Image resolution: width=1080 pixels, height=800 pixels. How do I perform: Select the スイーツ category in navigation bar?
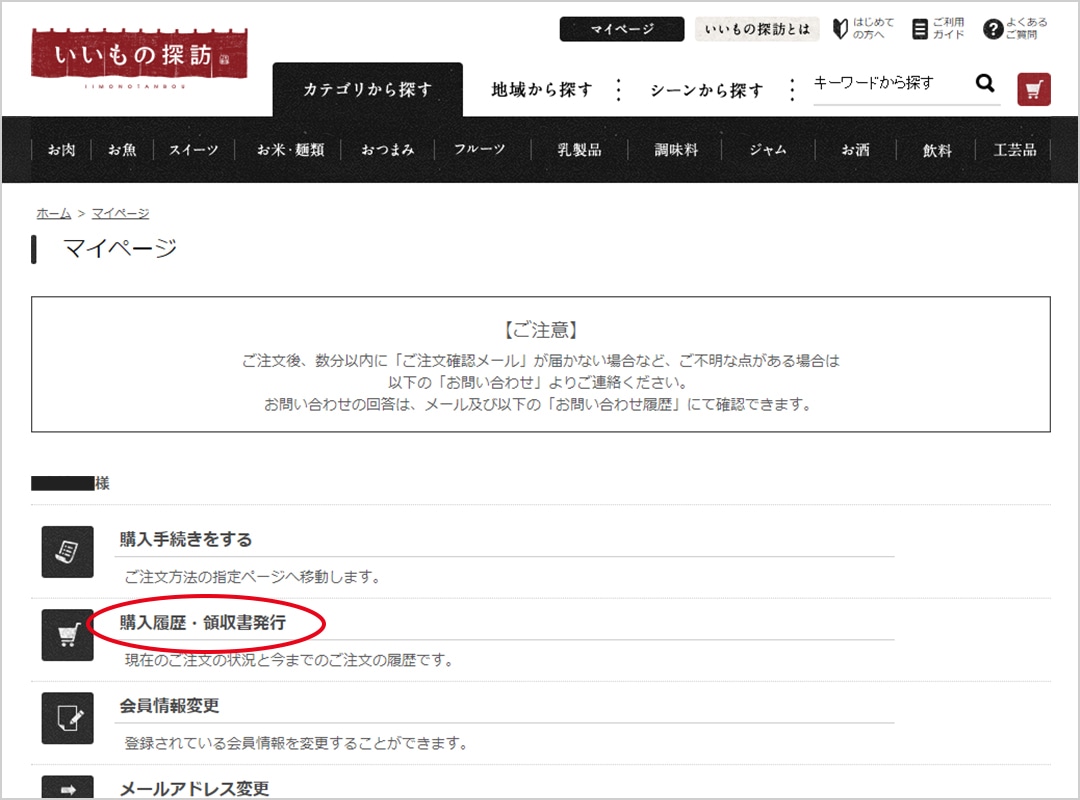193,150
